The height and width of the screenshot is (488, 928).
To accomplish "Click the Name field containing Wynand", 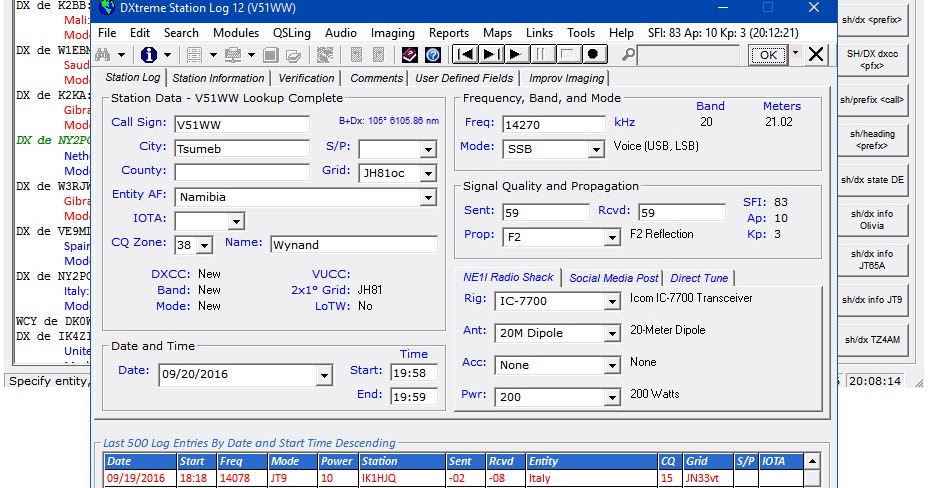I will (x=354, y=245).
